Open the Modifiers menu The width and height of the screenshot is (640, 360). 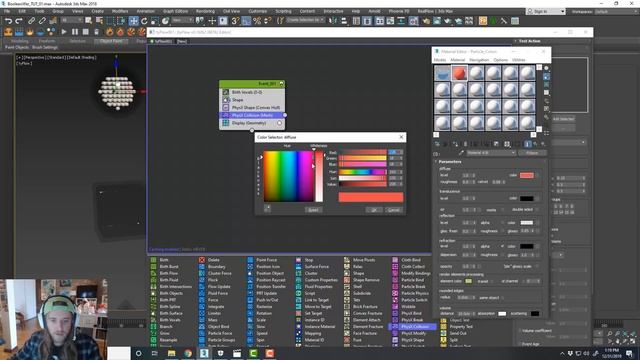(120, 11)
